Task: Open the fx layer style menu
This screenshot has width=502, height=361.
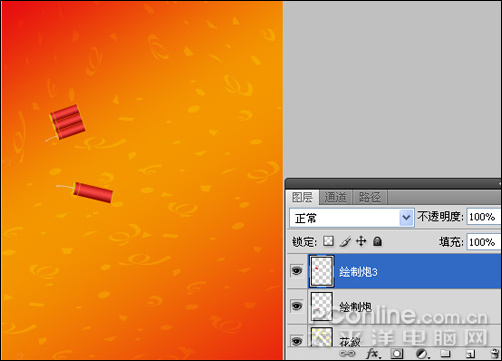Action: tap(373, 354)
